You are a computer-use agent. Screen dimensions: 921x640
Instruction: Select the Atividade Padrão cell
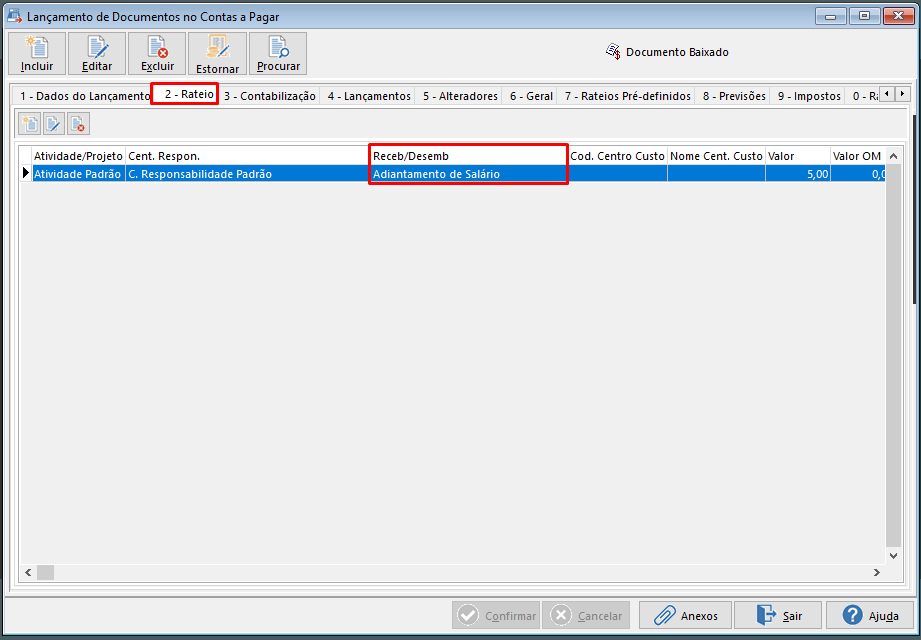78,174
